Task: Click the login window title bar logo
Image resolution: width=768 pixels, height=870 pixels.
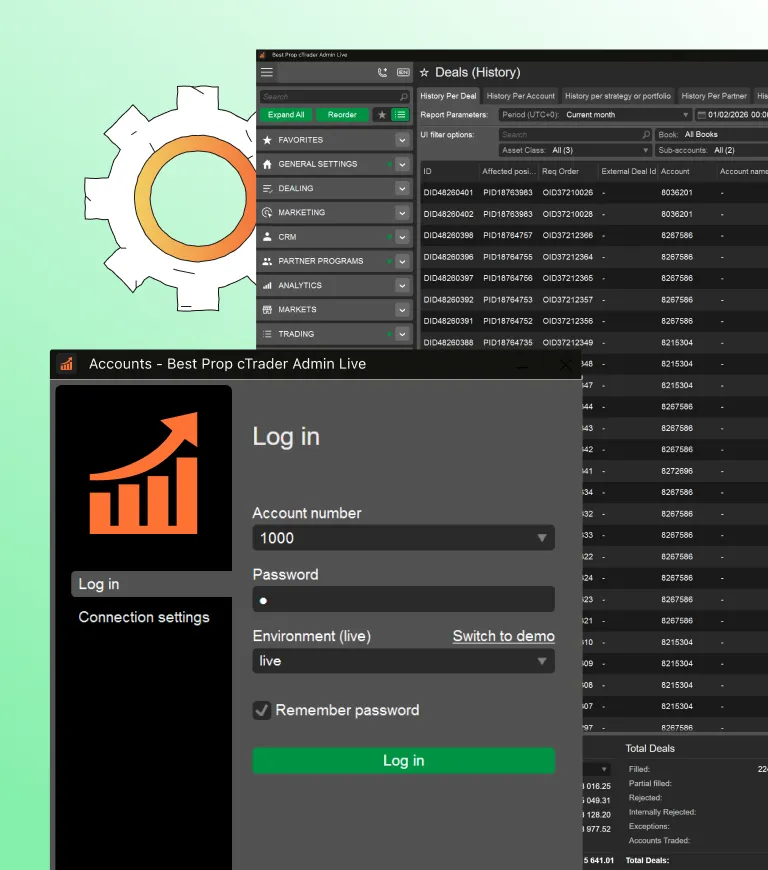Action: click(67, 364)
